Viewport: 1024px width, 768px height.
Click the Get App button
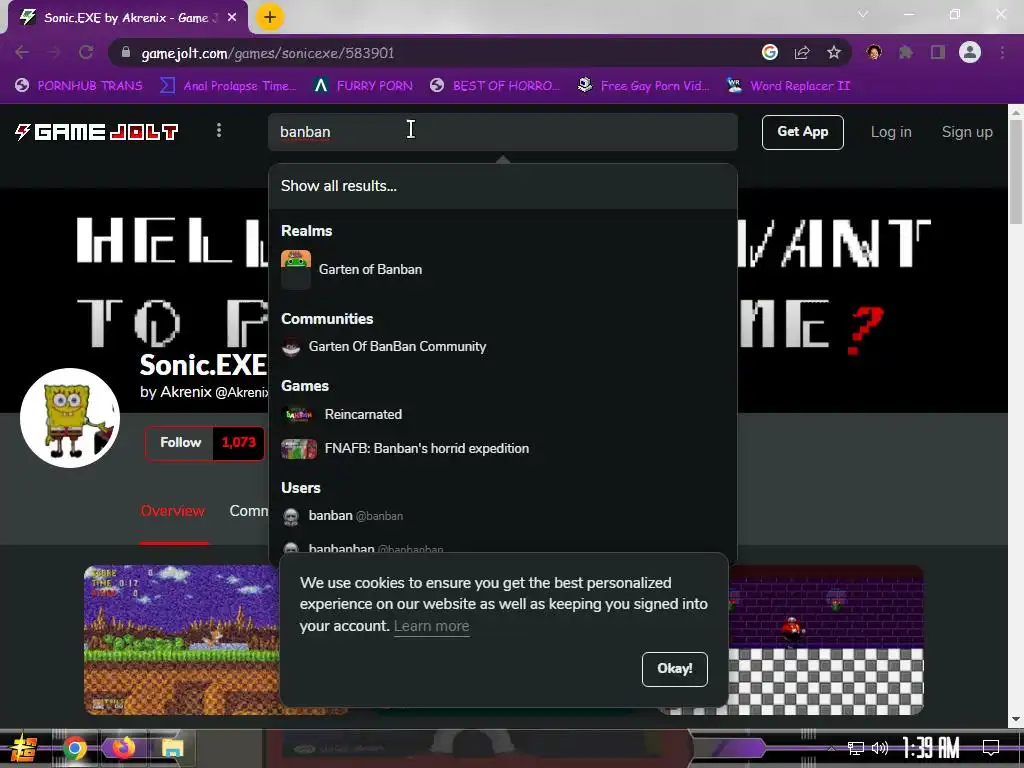(x=803, y=132)
